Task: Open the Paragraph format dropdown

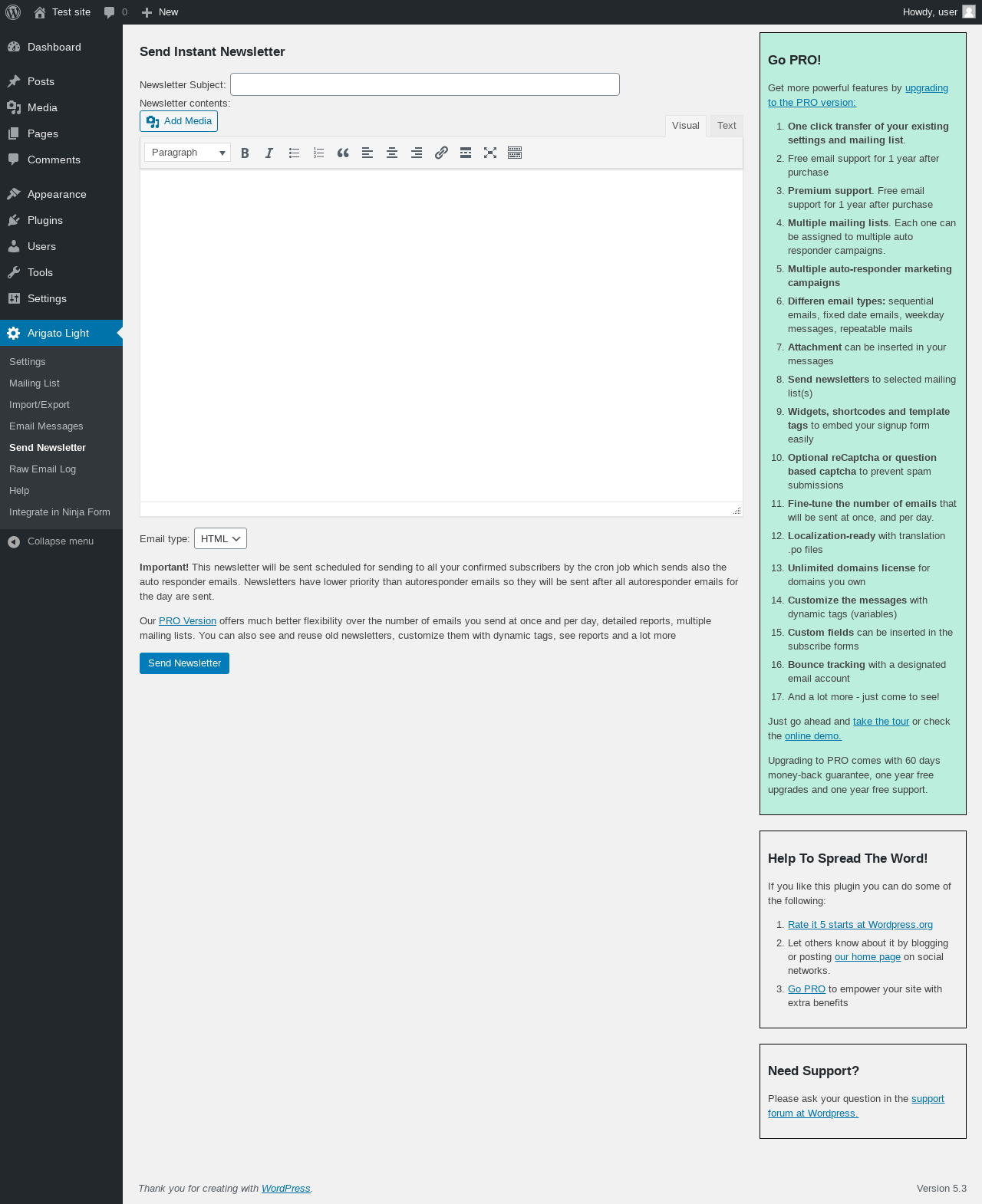Action: tap(187, 153)
